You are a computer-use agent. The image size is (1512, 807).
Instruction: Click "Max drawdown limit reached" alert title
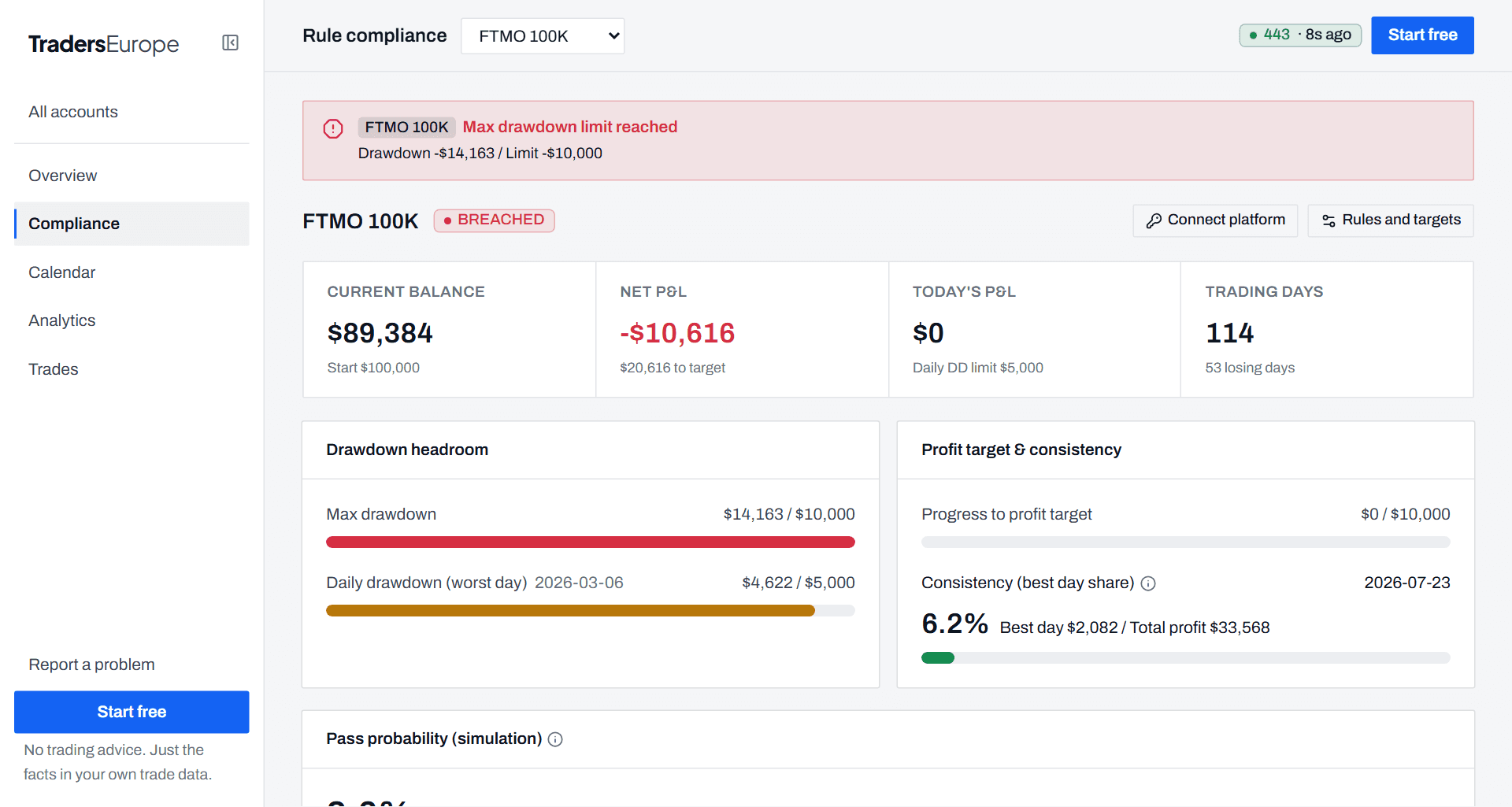point(570,128)
